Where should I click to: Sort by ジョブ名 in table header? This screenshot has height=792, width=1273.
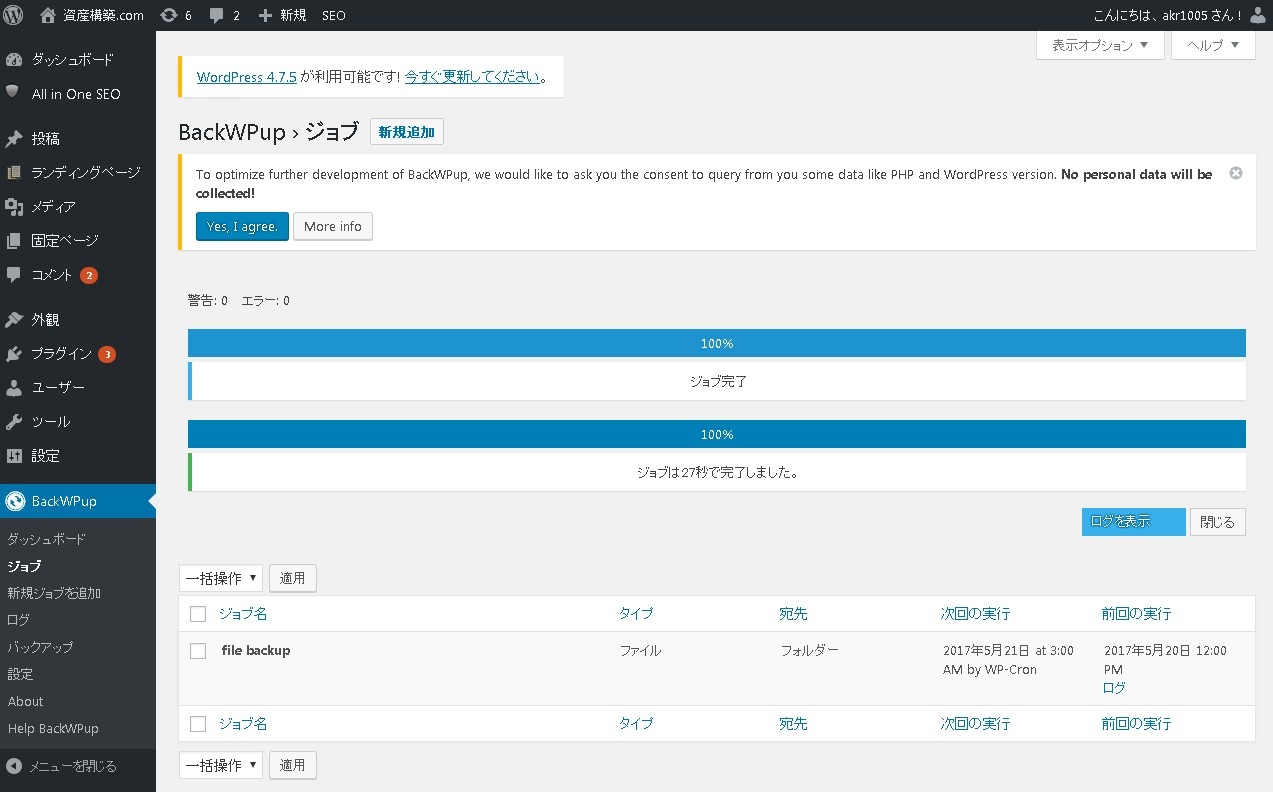[x=243, y=614]
